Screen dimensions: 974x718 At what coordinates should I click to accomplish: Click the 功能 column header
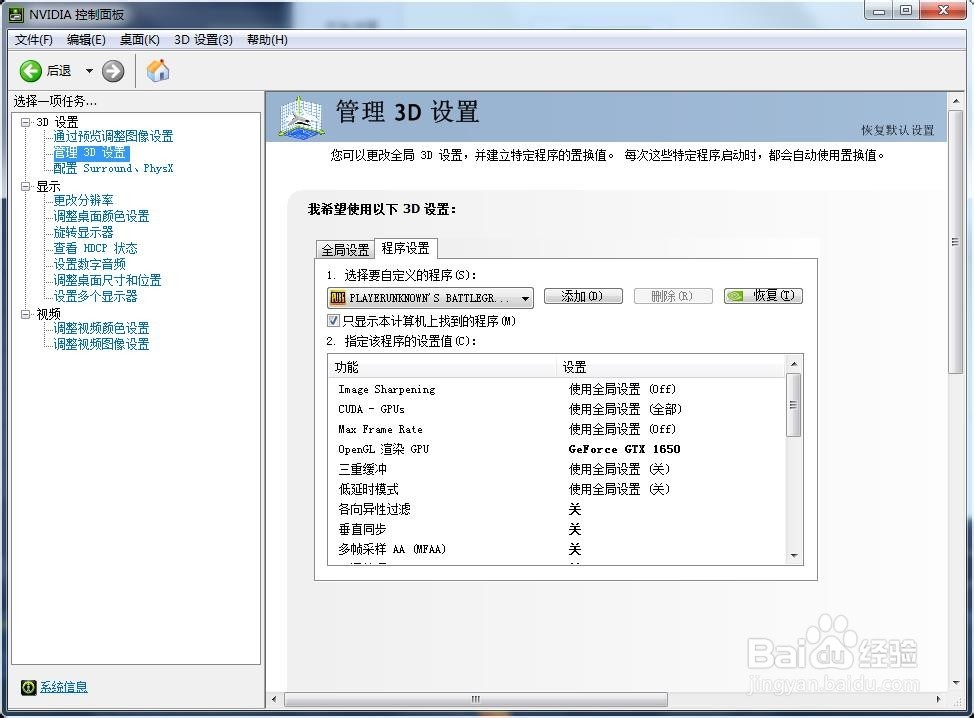click(x=442, y=367)
